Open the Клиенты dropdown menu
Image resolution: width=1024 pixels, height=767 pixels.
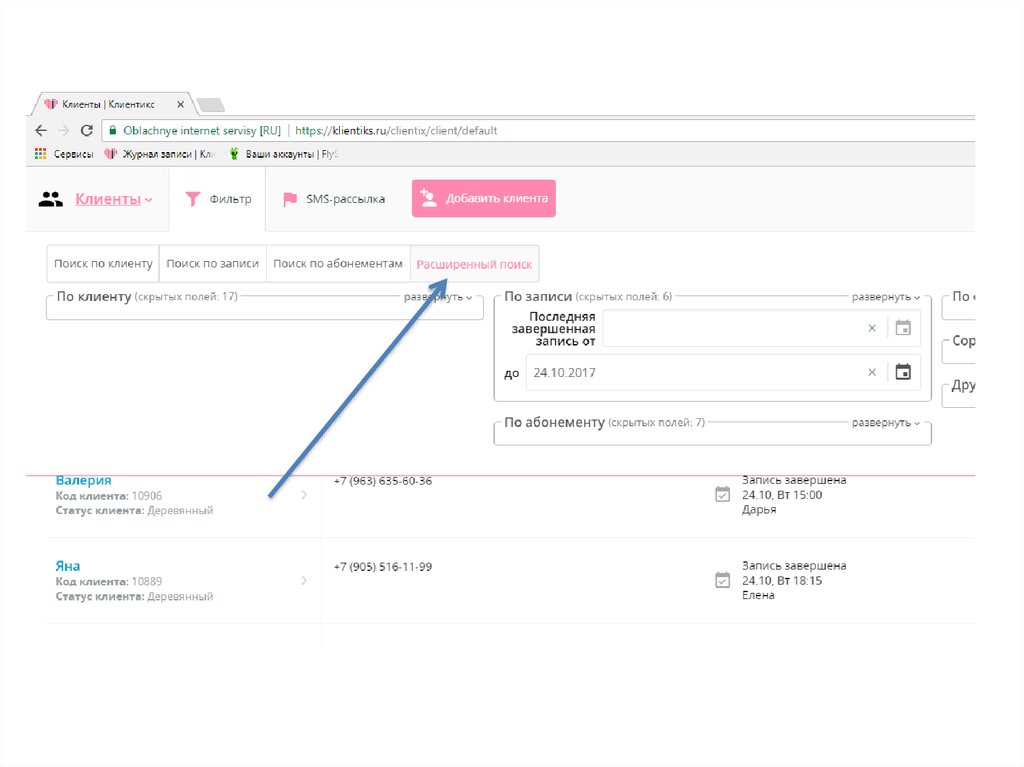point(113,199)
